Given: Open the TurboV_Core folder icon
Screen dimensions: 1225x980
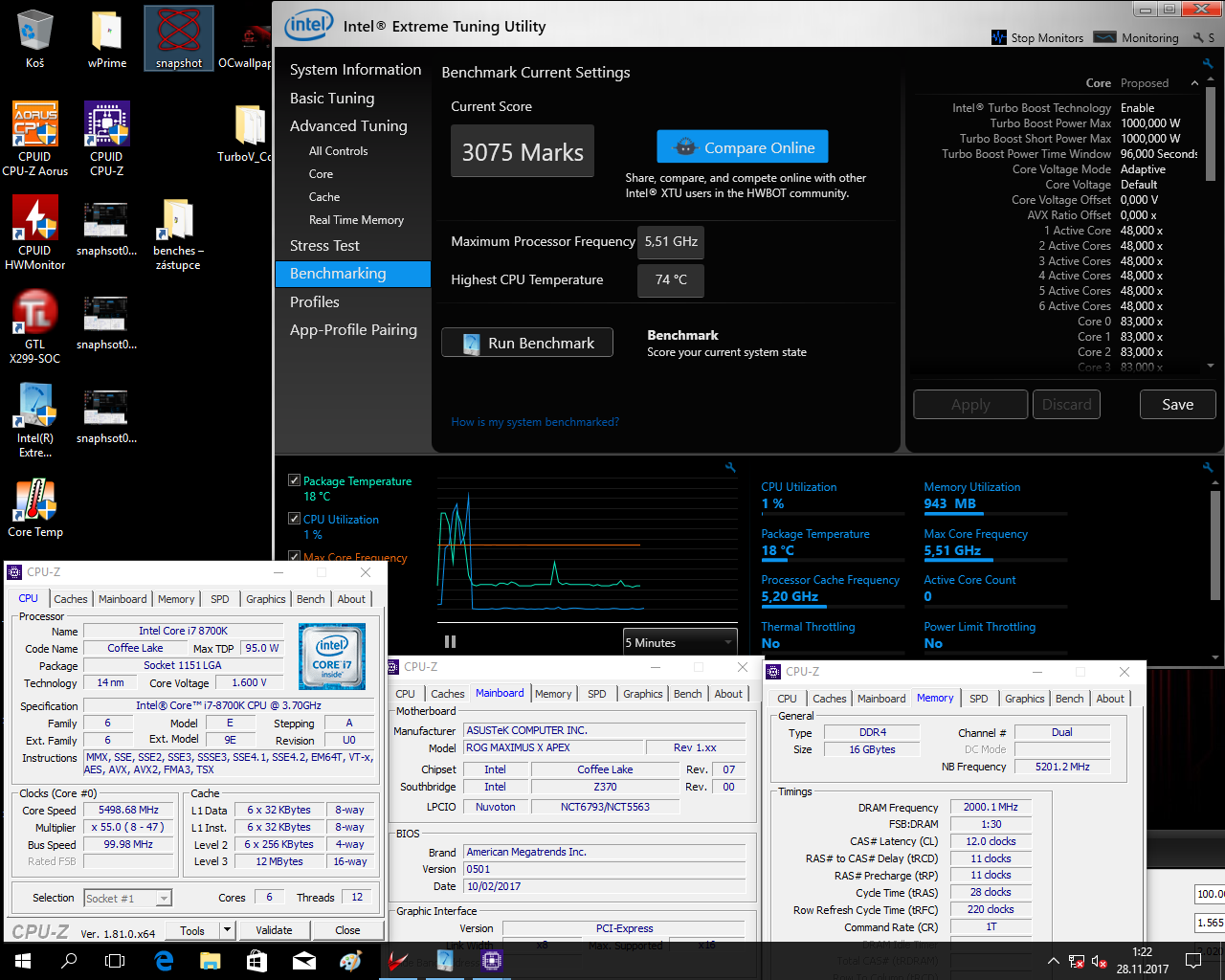Looking at the screenshot, I should point(247,133).
